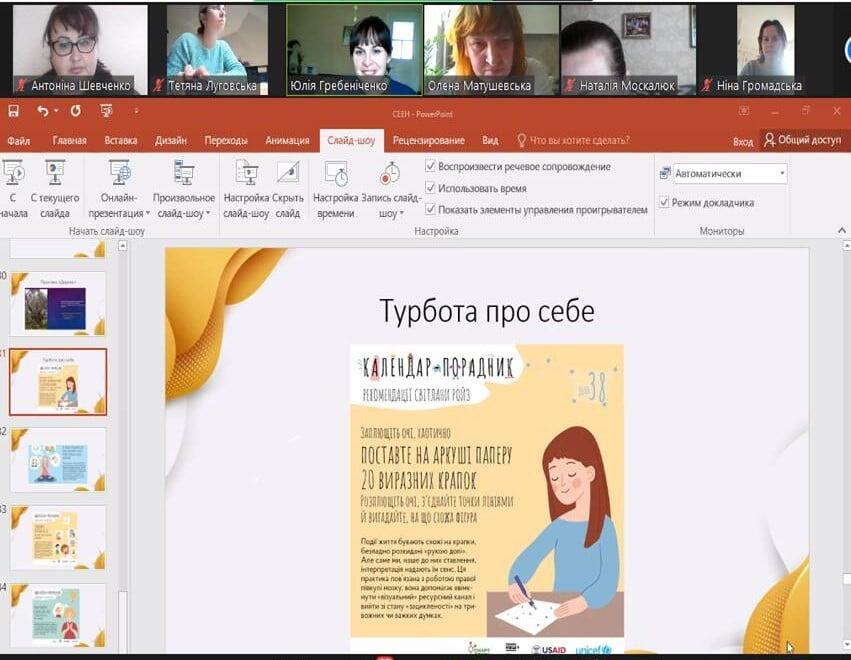The height and width of the screenshot is (660, 851).
Task: Select the teal slide thumbnail at bottom
Action: 58,615
